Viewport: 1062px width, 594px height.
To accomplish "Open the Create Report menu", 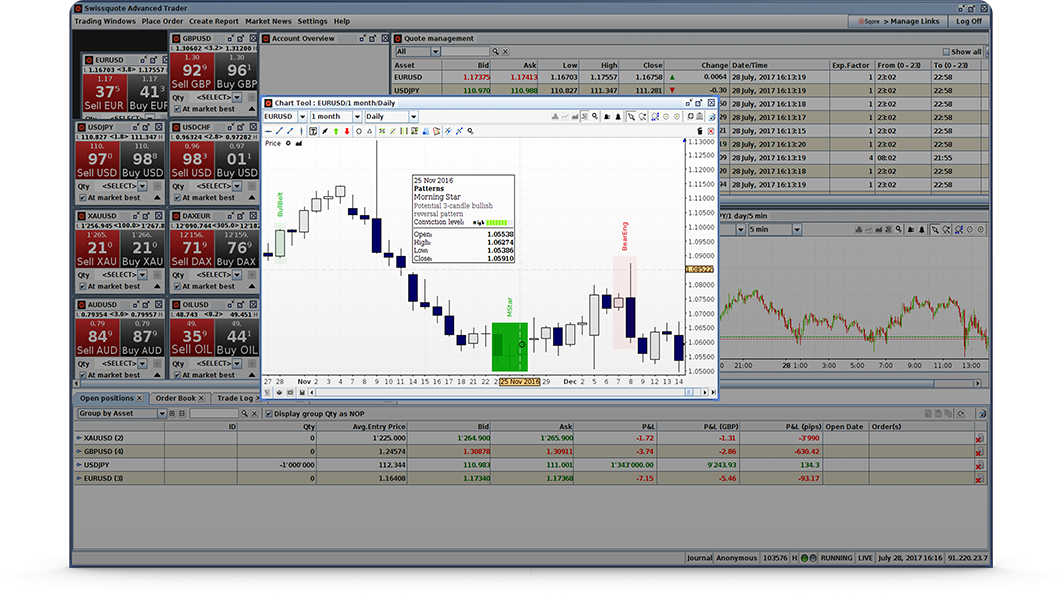I will click(x=213, y=21).
